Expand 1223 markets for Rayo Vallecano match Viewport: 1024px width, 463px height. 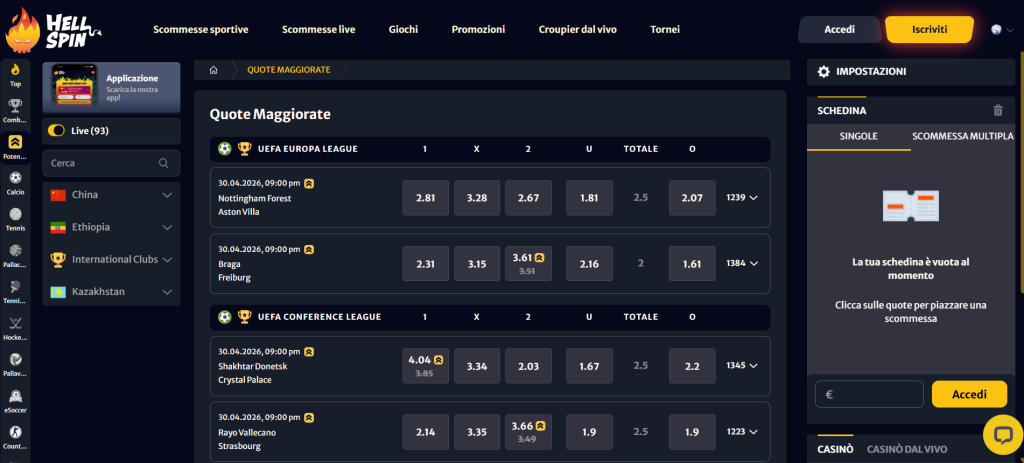tap(742, 432)
